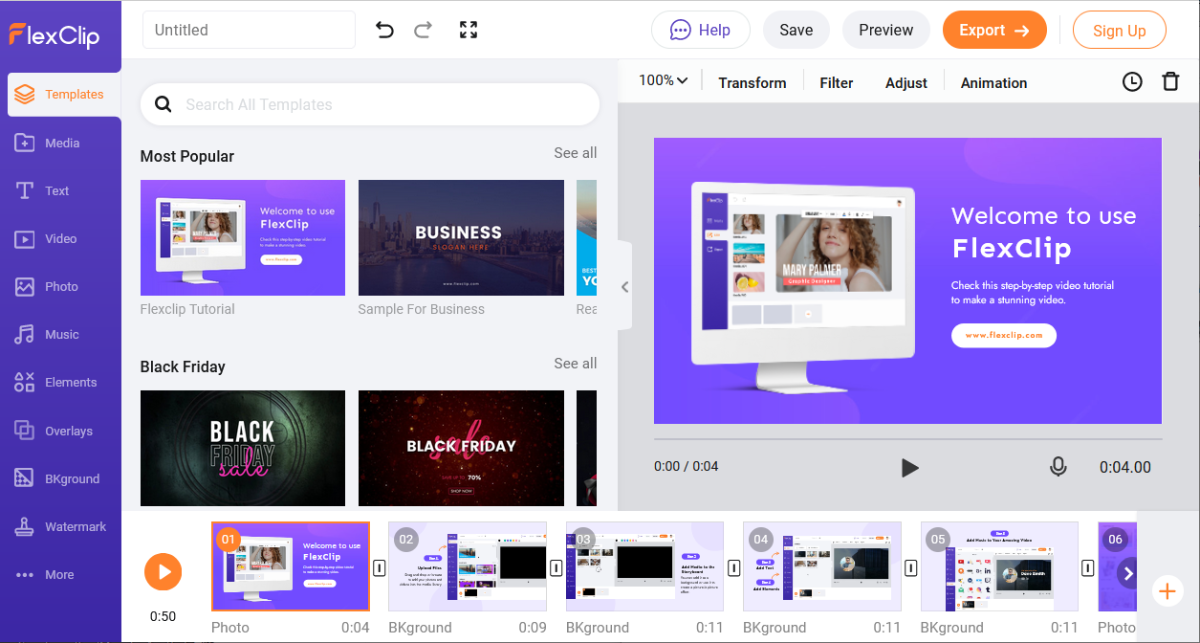The image size is (1200, 643).
Task: Click the 0:04.00 duration value
Action: pyautogui.click(x=1125, y=467)
